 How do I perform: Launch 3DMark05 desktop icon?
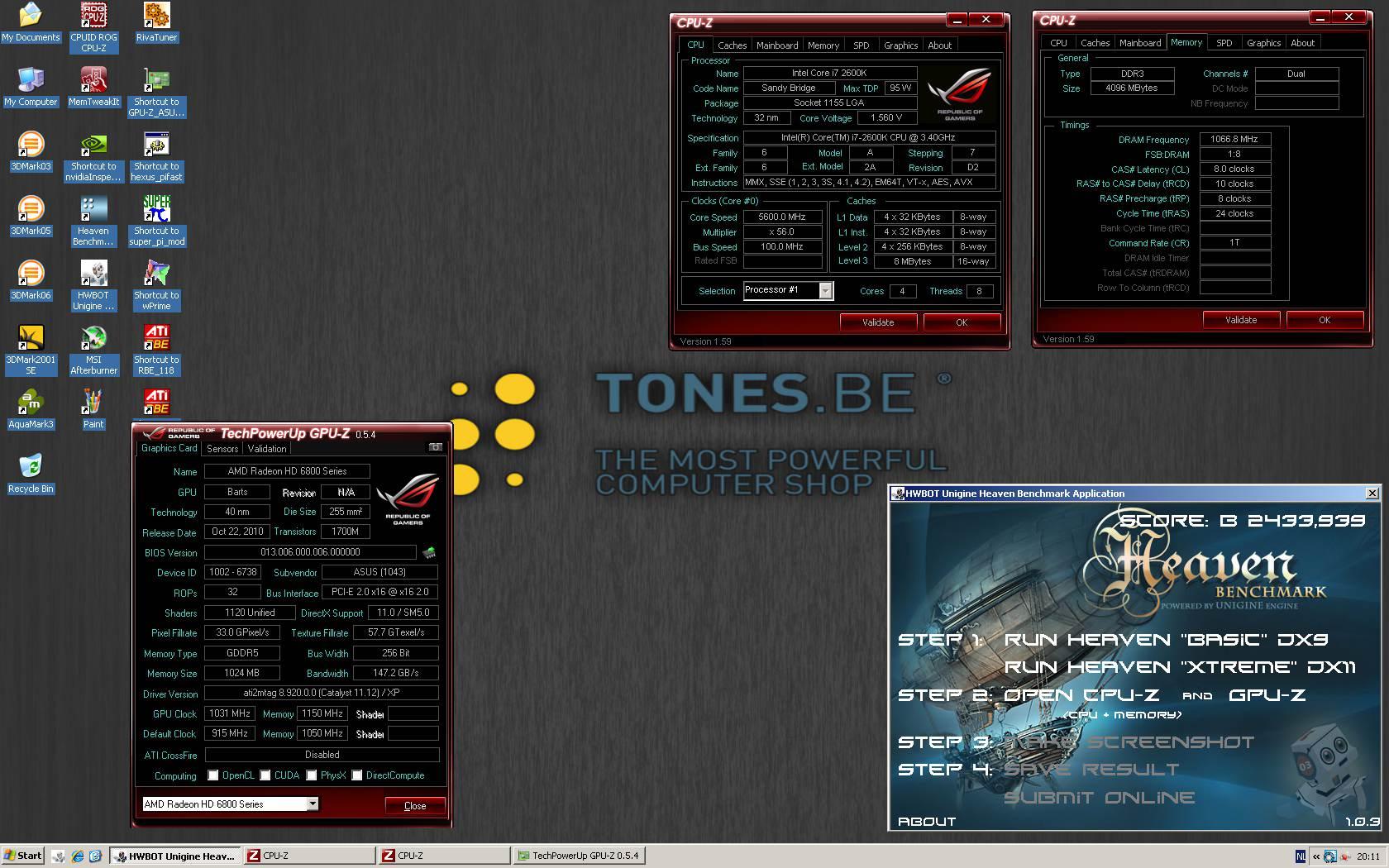tap(31, 216)
